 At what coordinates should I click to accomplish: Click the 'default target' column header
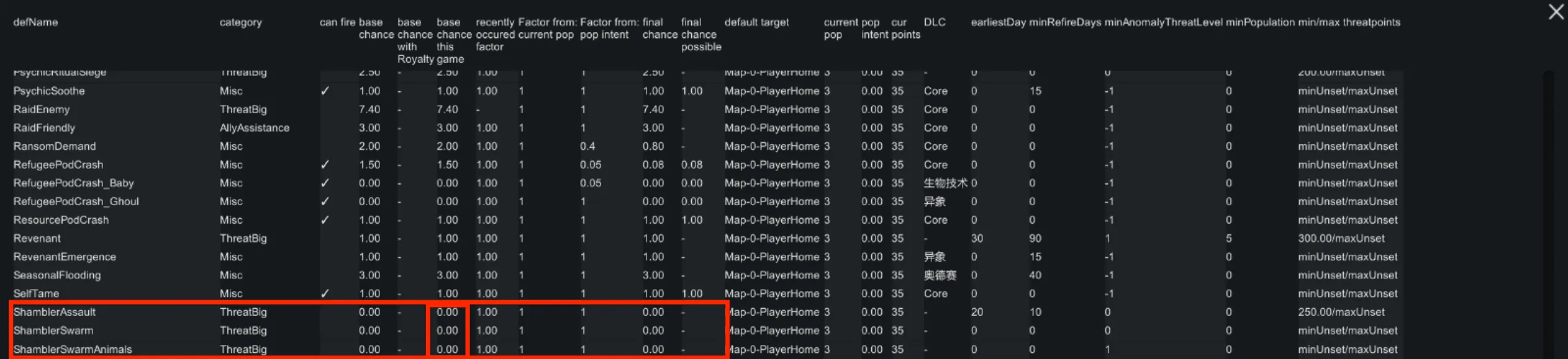[x=756, y=22]
